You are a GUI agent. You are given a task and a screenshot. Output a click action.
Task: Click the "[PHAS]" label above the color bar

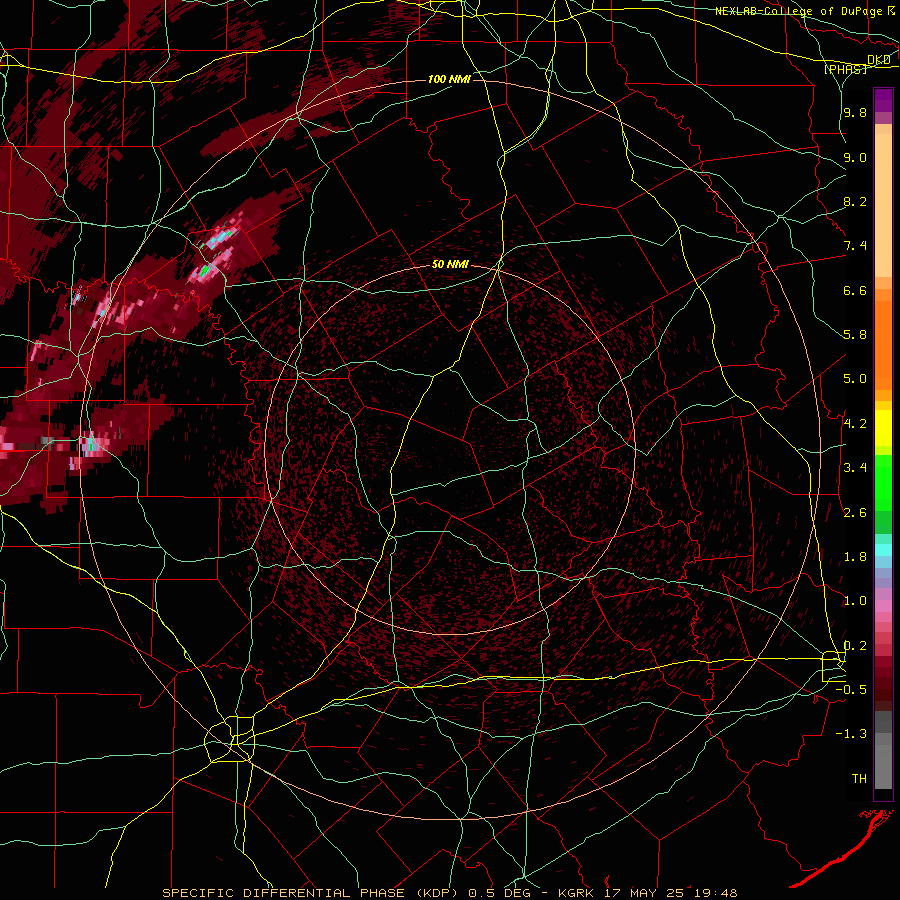point(845,69)
